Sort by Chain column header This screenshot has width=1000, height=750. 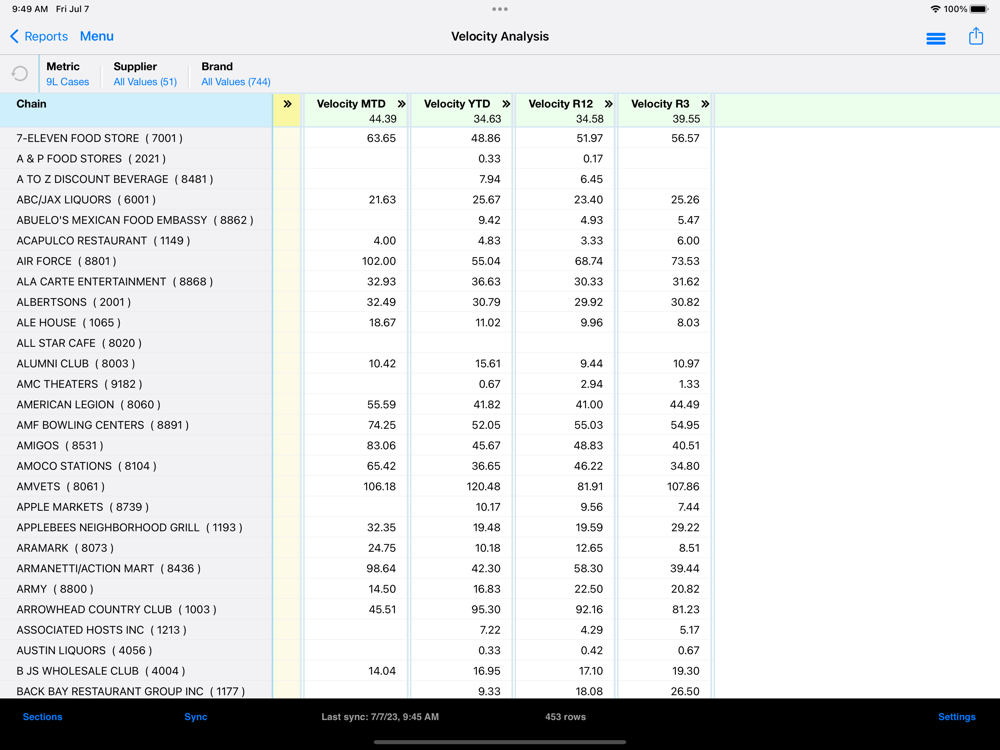pyautogui.click(x=31, y=104)
